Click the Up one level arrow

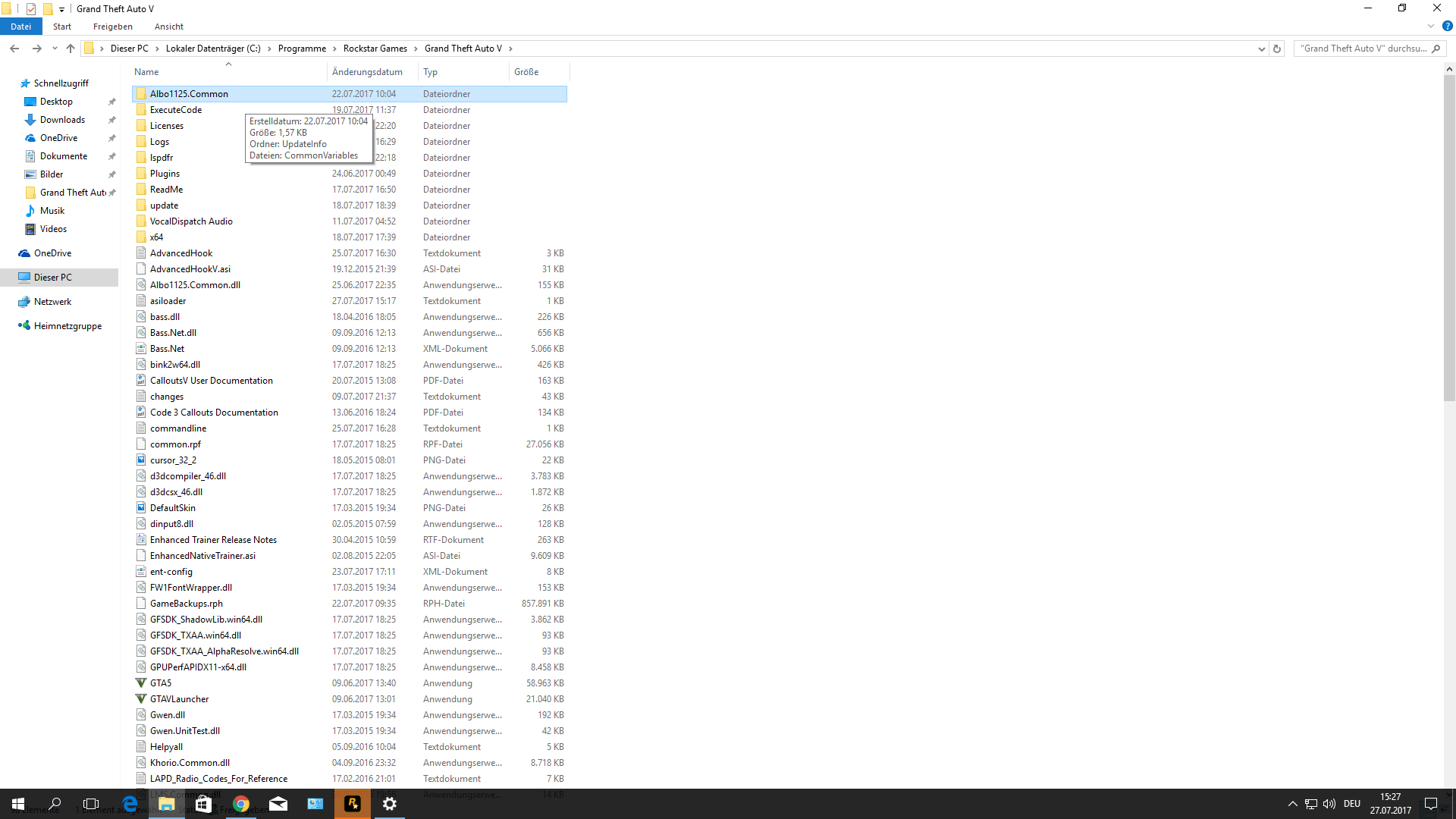click(x=71, y=49)
